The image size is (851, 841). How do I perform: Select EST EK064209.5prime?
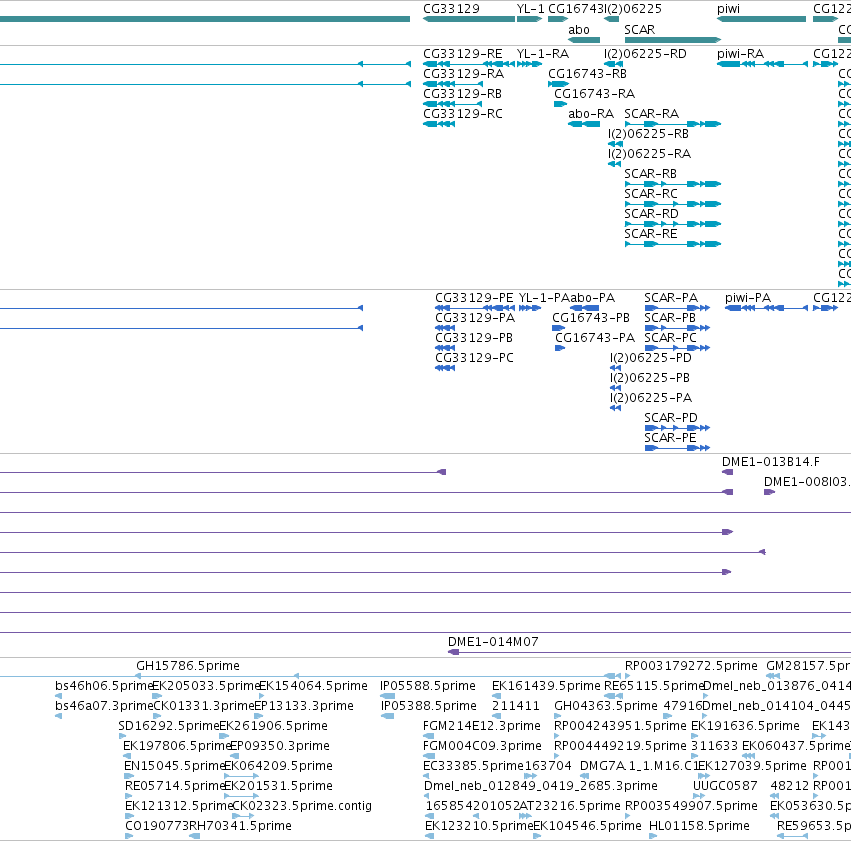coord(242,776)
